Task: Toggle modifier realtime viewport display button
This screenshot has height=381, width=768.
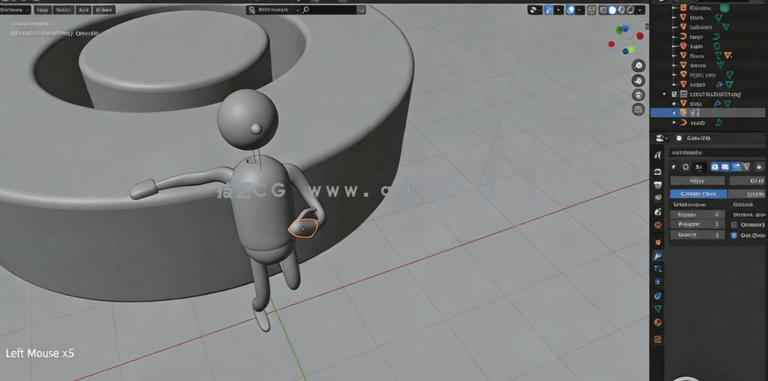Action: [x=725, y=167]
